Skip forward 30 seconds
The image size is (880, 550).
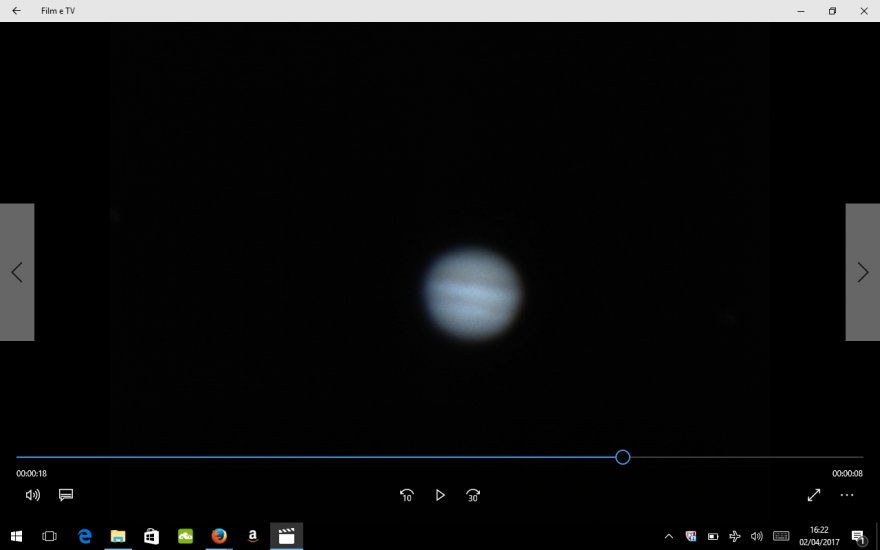coord(473,495)
